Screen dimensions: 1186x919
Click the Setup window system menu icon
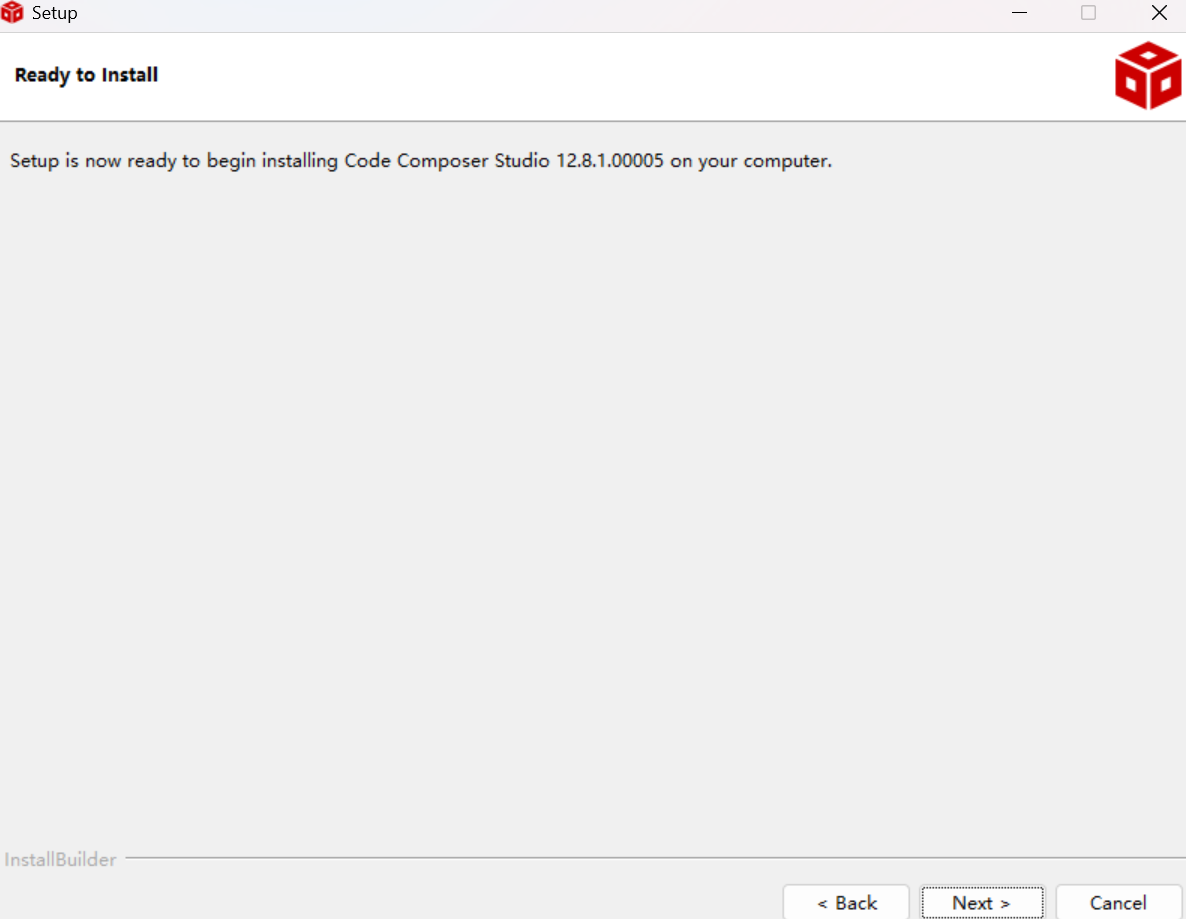(12, 12)
